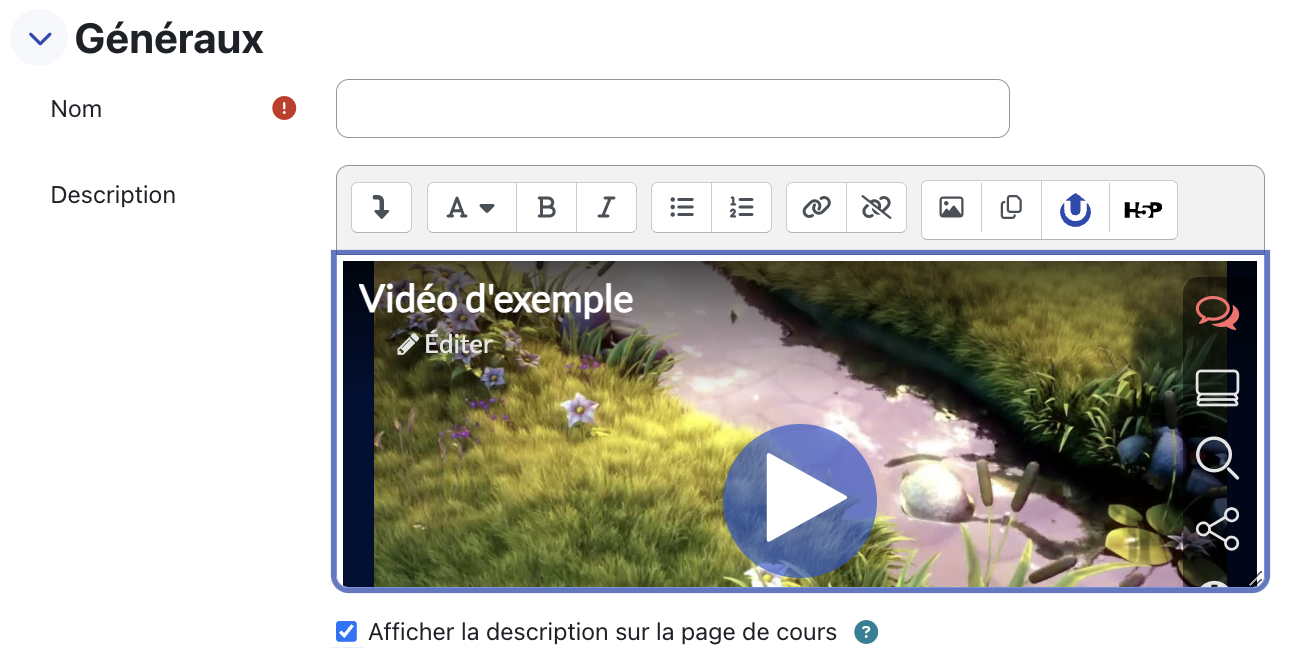This screenshot has width=1290, height=657.
Task: Click the Généraux section heading
Action: click(169, 39)
